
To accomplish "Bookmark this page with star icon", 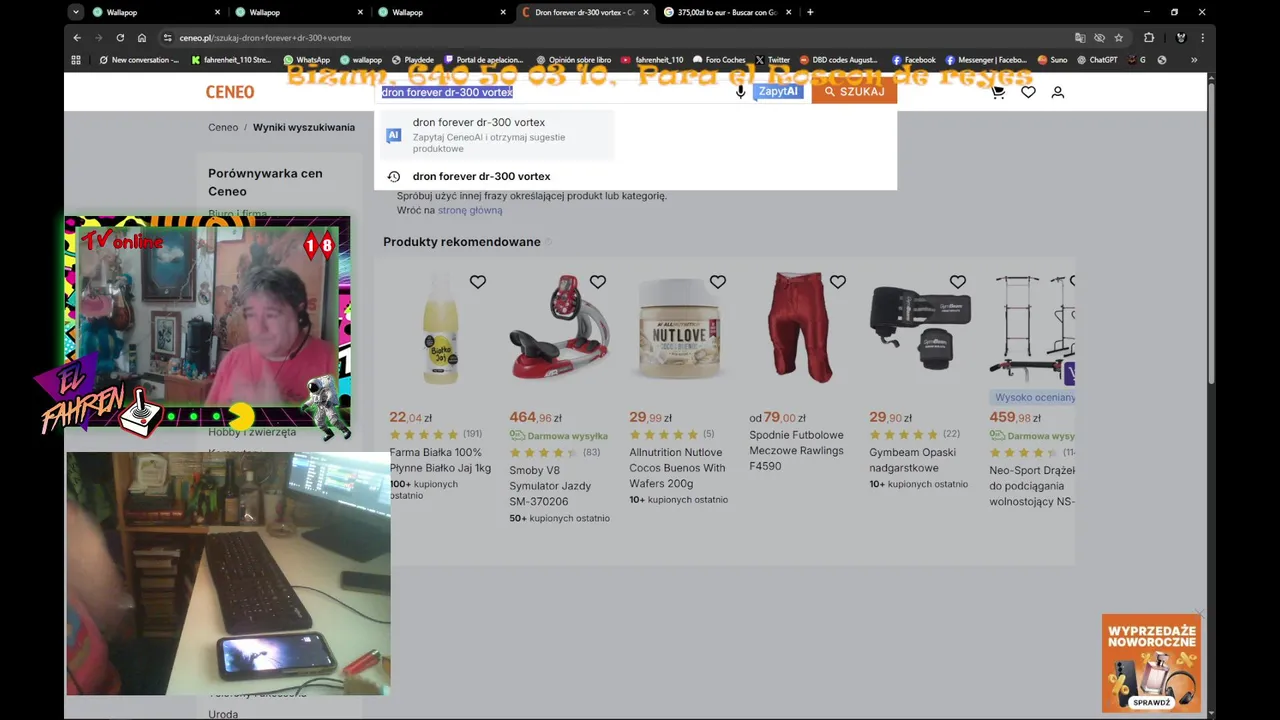I will pos(1118,38).
